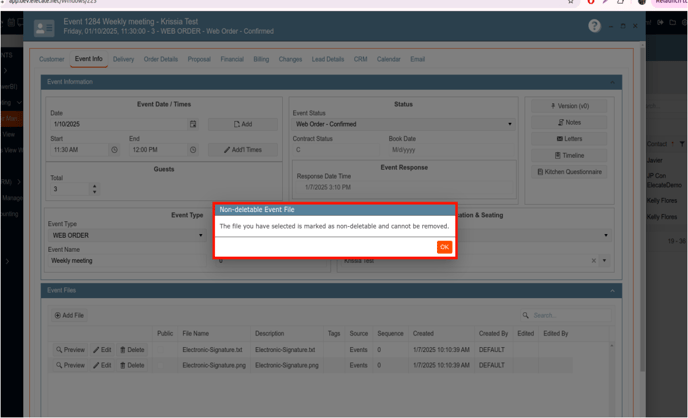Edit the Electronic-Signature.png file
The image size is (688, 418).
102,366
